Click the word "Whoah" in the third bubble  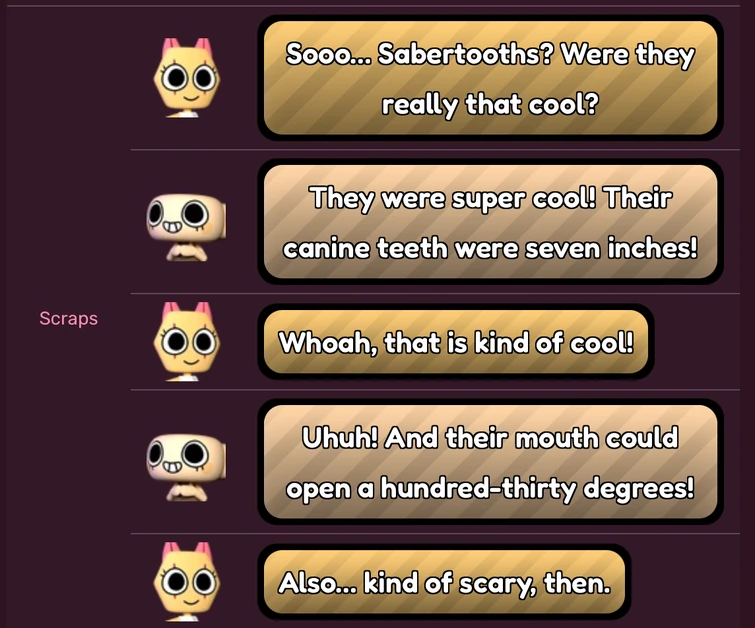[x=328, y=343]
